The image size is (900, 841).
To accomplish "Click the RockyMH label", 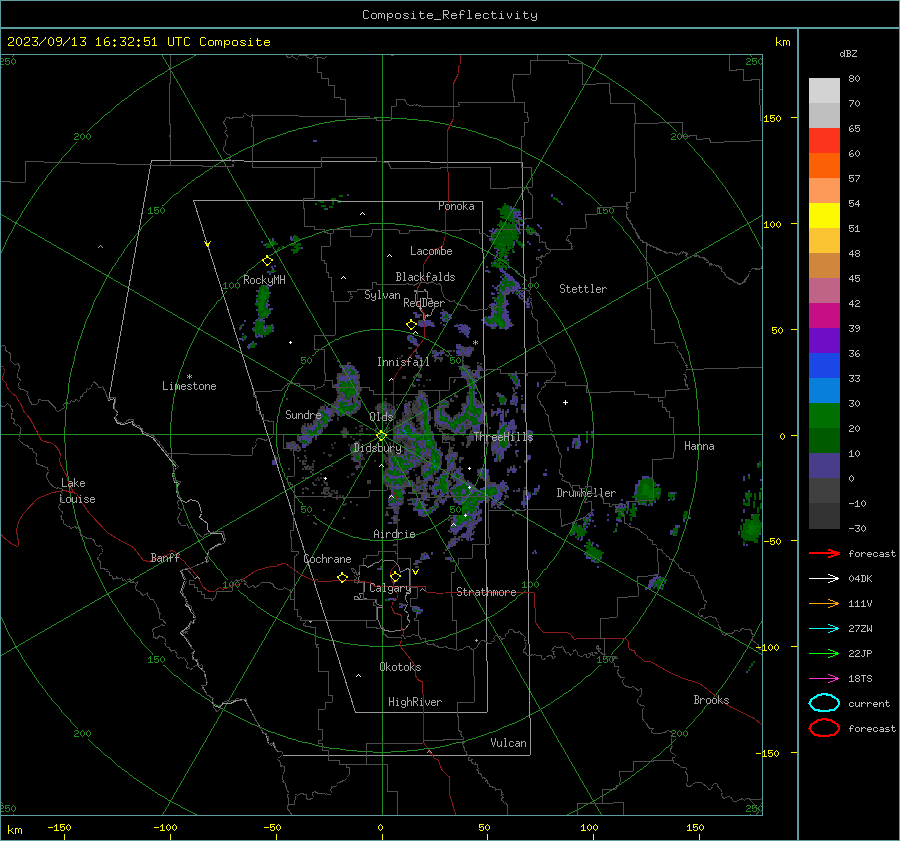I will coord(264,280).
